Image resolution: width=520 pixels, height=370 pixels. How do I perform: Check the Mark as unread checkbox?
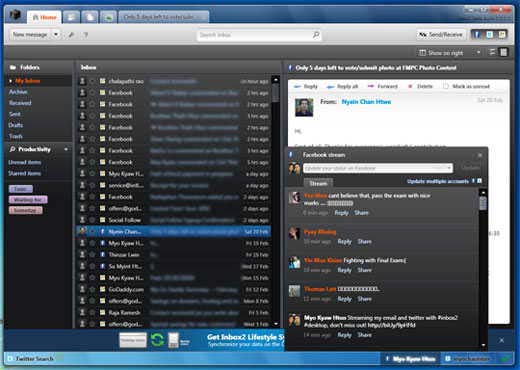[446, 86]
